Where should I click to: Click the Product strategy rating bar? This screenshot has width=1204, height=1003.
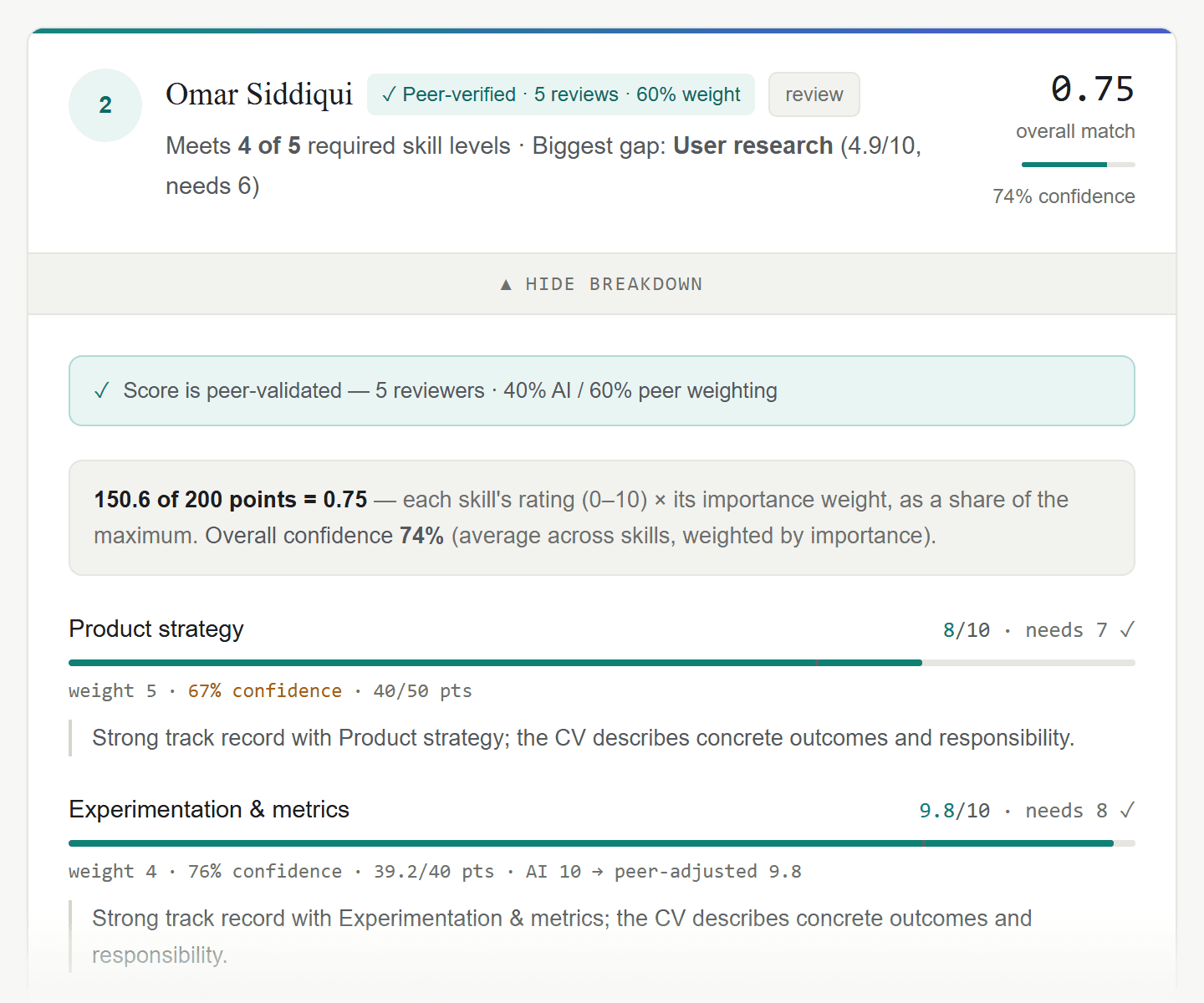[602, 663]
